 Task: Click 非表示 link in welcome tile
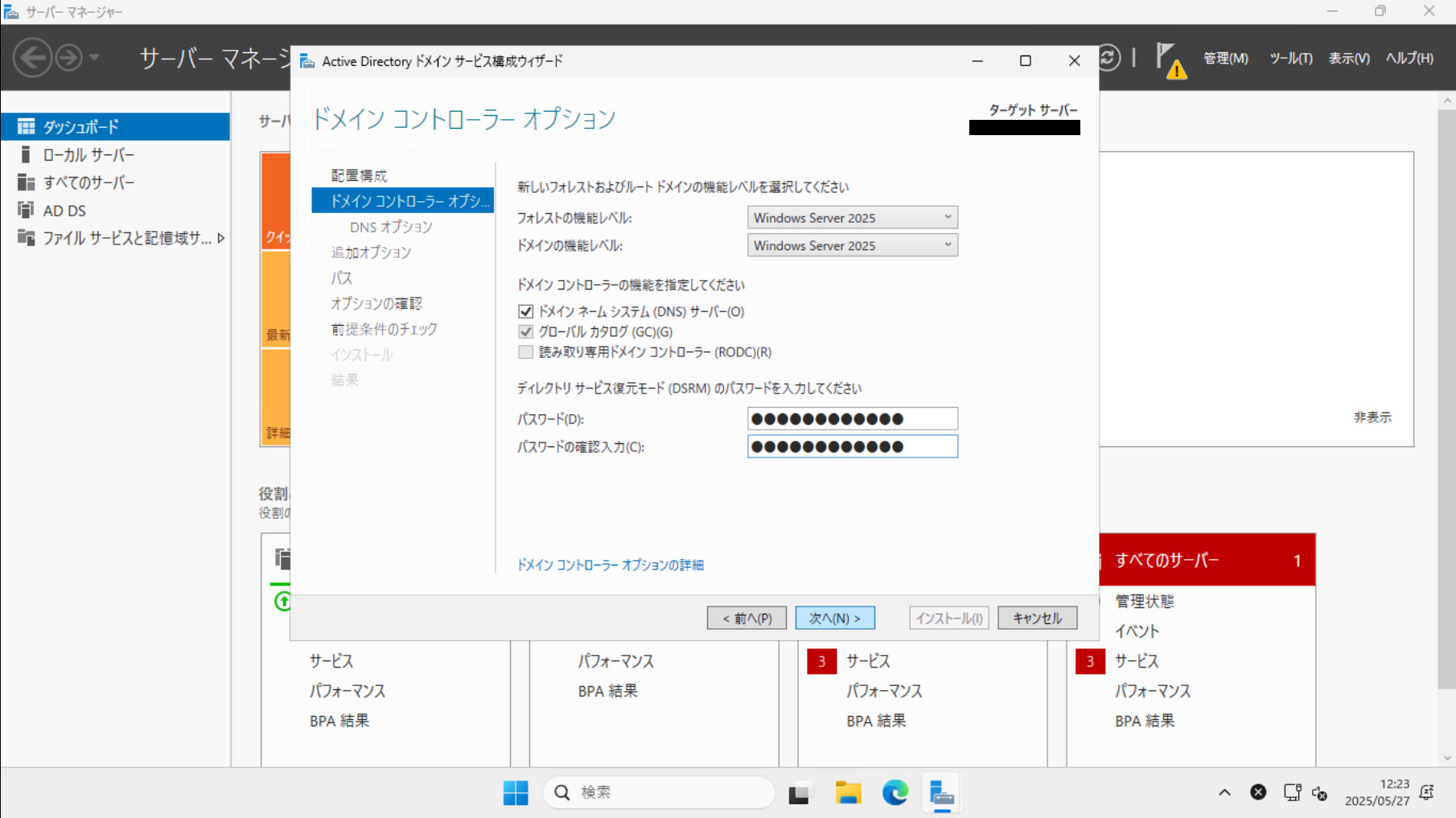click(x=1372, y=417)
